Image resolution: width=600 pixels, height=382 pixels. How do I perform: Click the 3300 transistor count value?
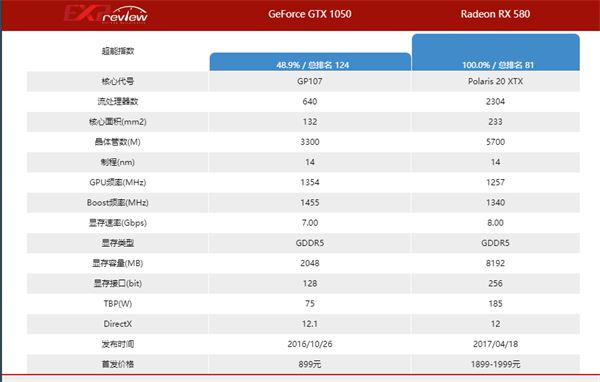(310, 142)
